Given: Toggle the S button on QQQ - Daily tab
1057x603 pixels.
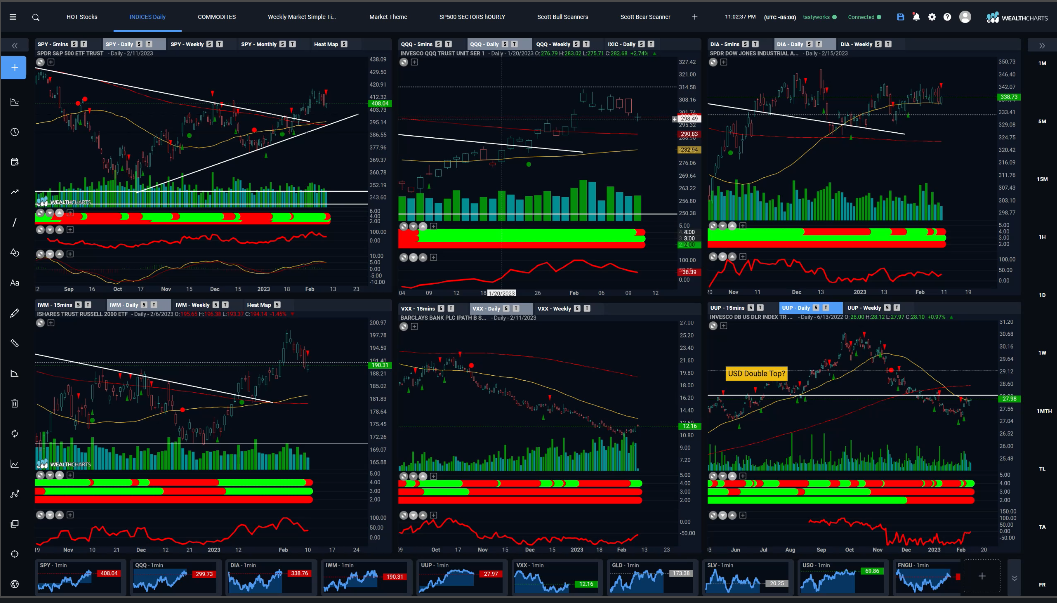Looking at the screenshot, I should [x=505, y=44].
